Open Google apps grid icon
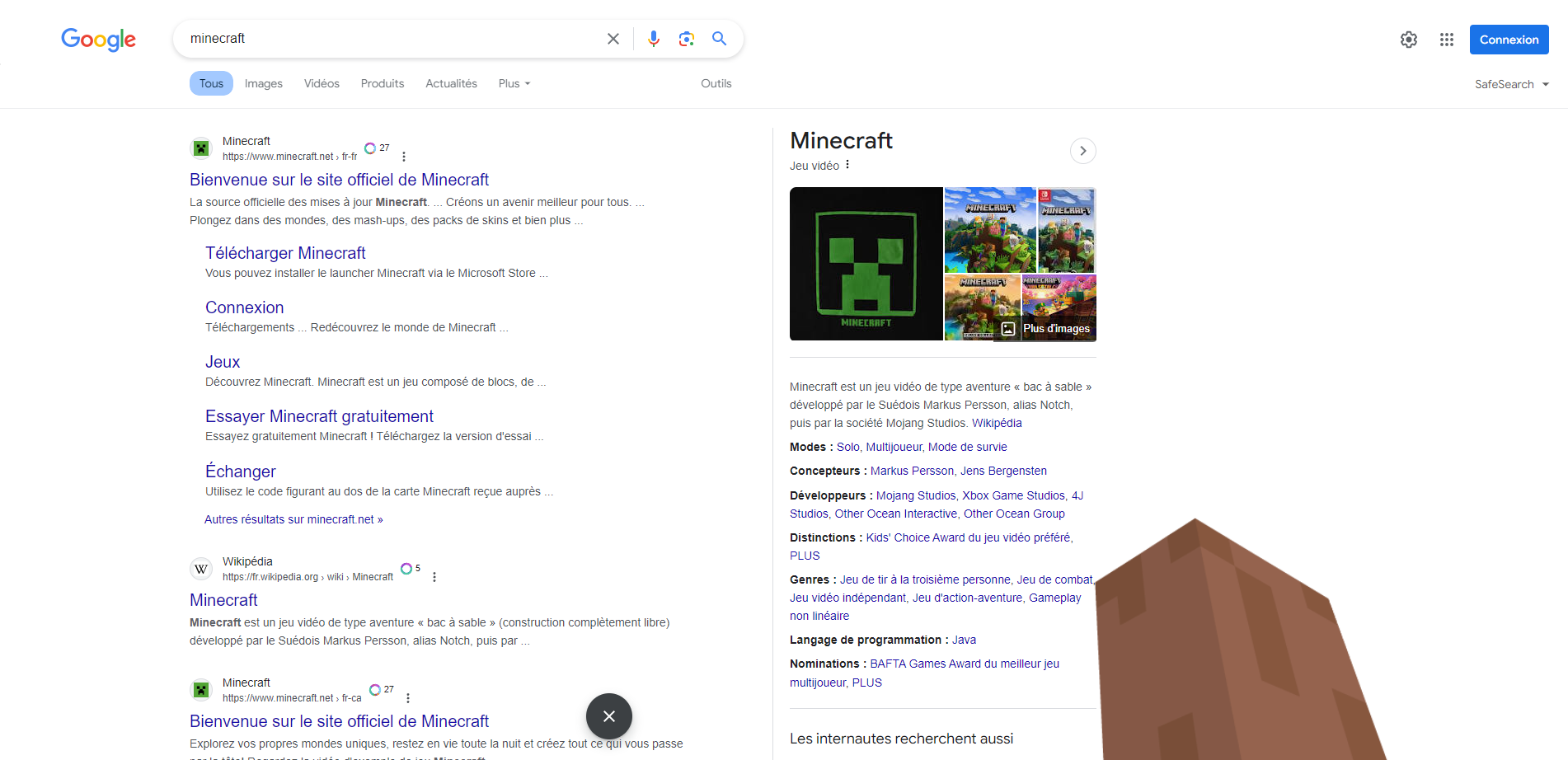This screenshot has width=1568, height=760. click(1447, 40)
